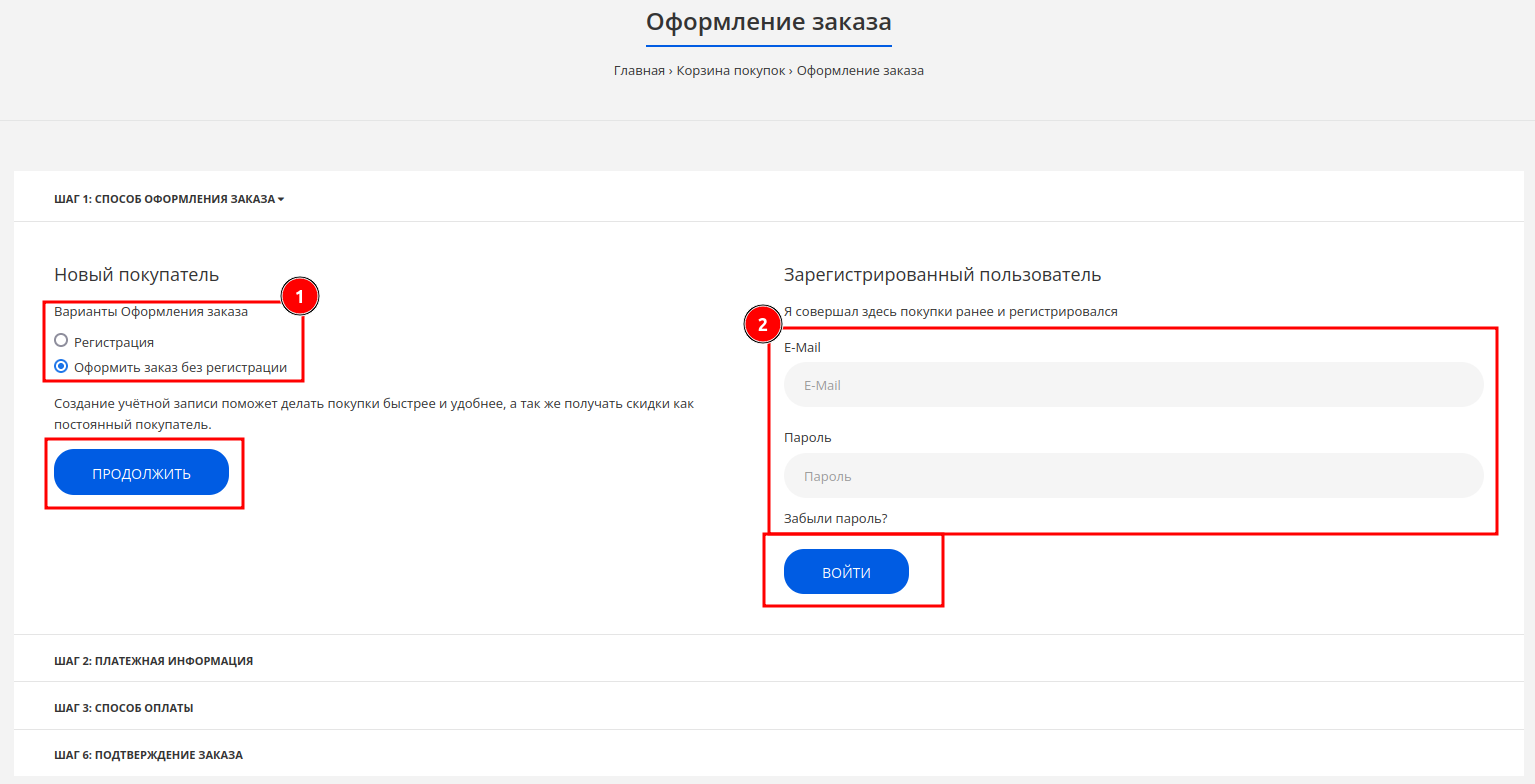Open Шаг 6: Подтверждение заказа section
Image resolution: width=1535 pixels, height=784 pixels.
tap(148, 755)
